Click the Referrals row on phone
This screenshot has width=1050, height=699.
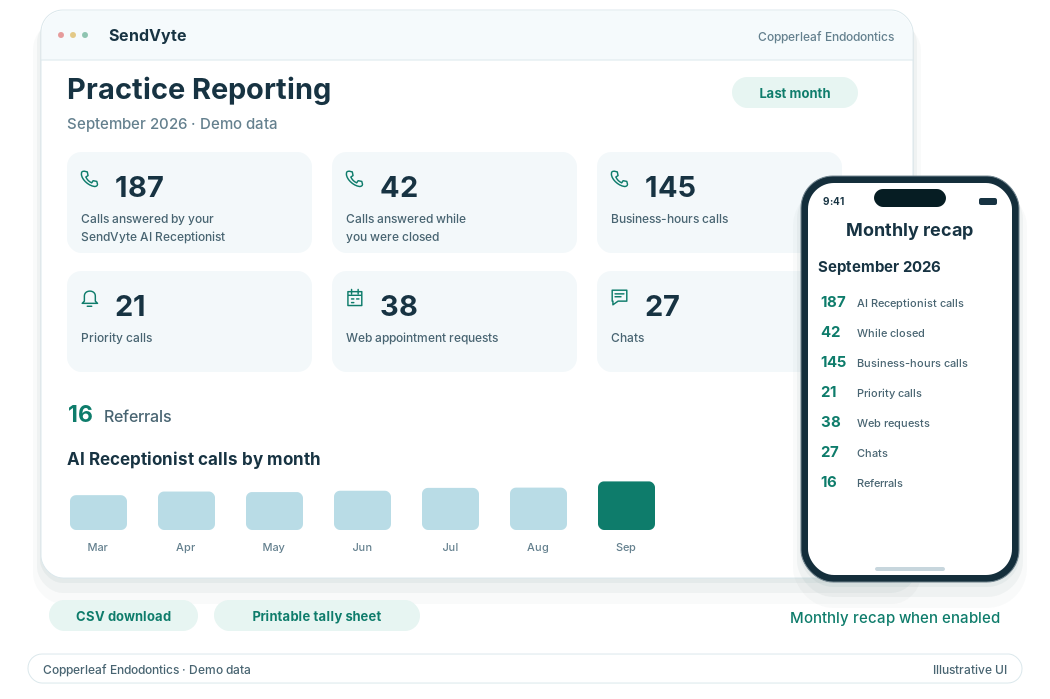coord(862,483)
